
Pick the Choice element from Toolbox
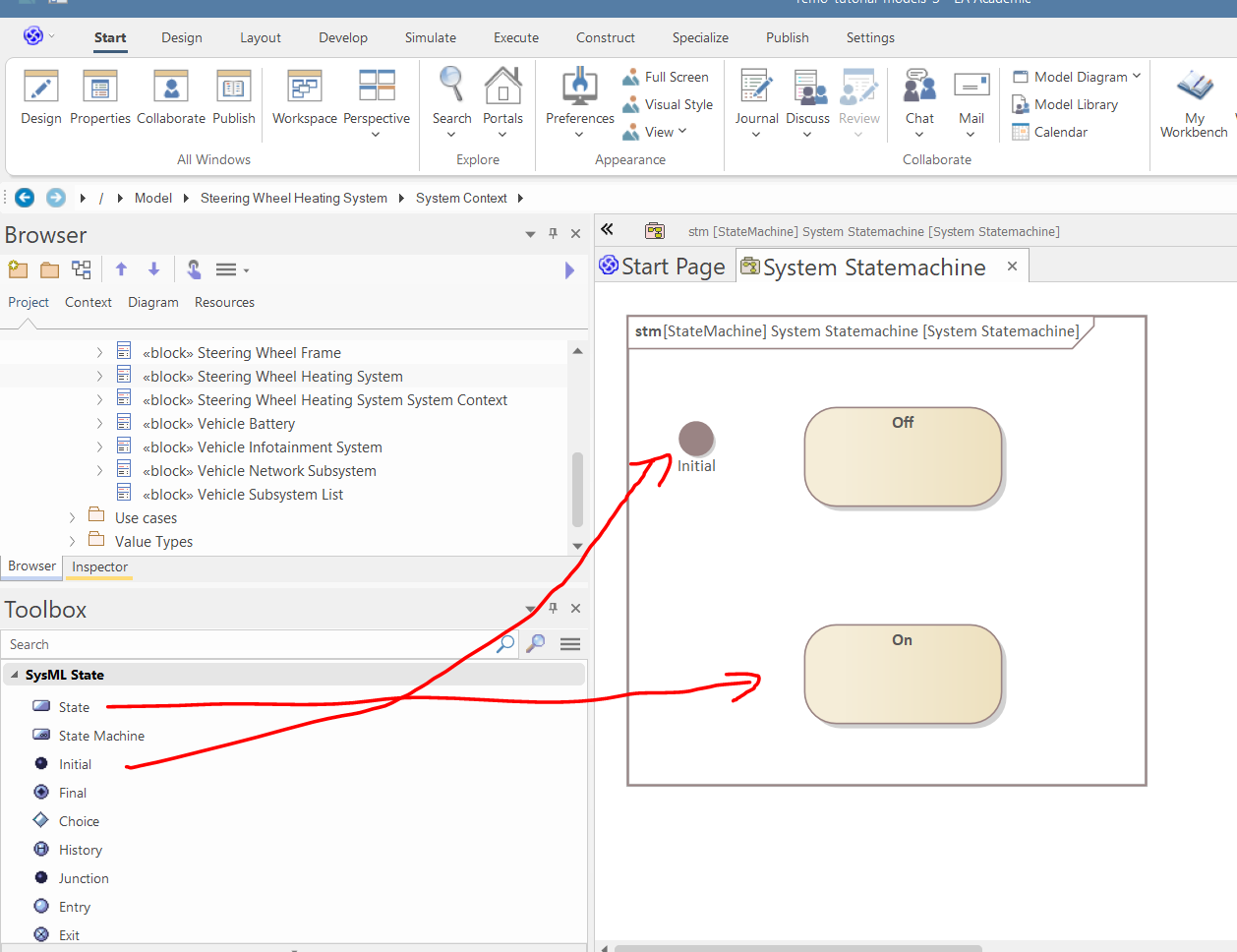pos(78,821)
